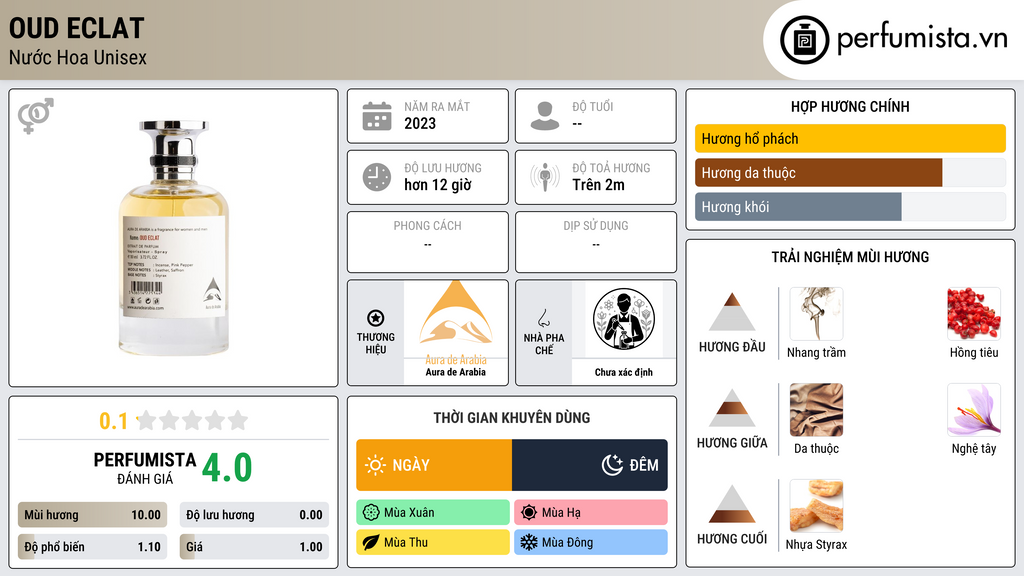
Task: Open the Da thuộc leather note image
Action: 816,410
